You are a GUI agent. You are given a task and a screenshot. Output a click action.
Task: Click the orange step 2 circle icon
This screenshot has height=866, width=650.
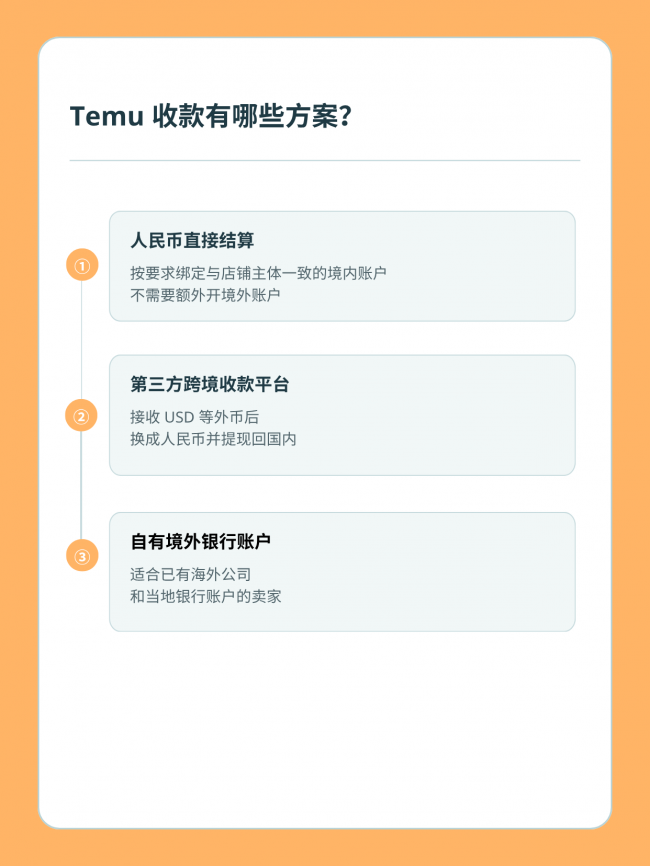pos(81,415)
